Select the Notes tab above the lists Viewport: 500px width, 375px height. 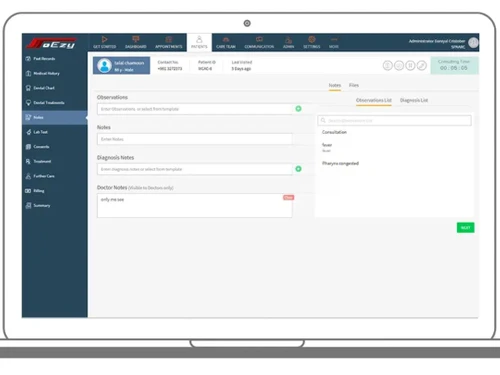coord(335,86)
